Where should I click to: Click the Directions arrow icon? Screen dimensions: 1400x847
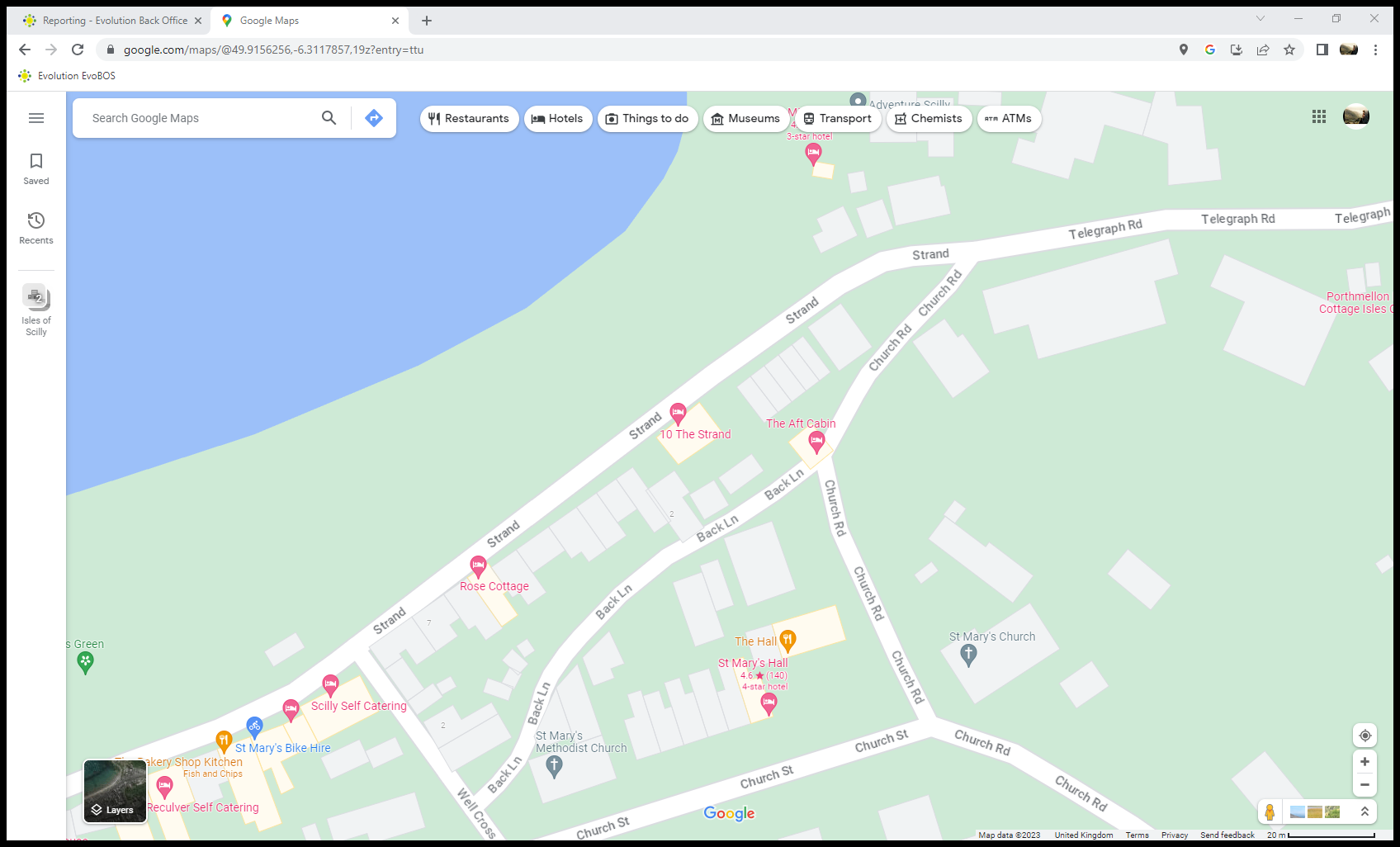[x=374, y=118]
